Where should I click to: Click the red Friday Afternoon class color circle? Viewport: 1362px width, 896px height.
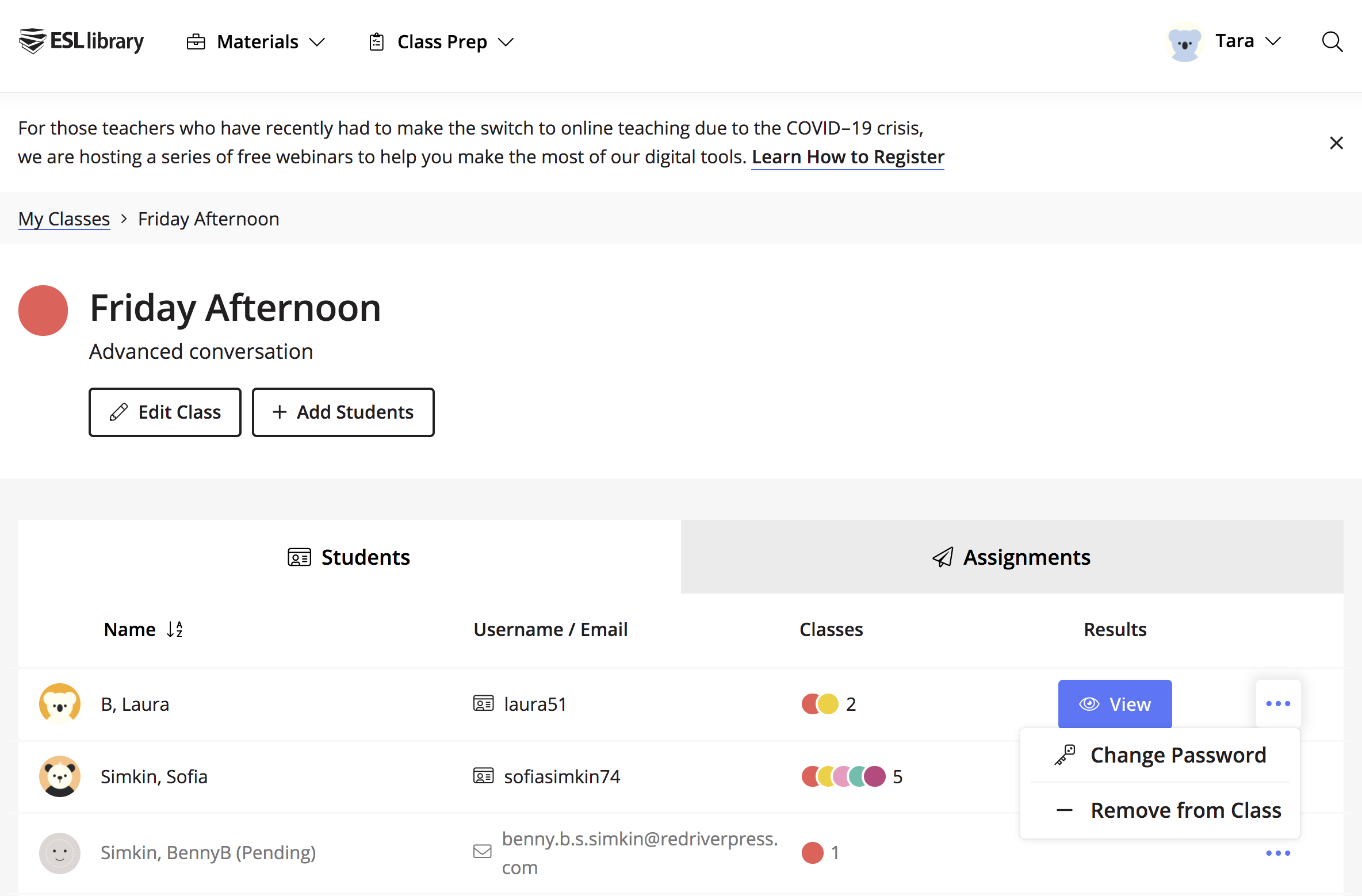click(43, 311)
